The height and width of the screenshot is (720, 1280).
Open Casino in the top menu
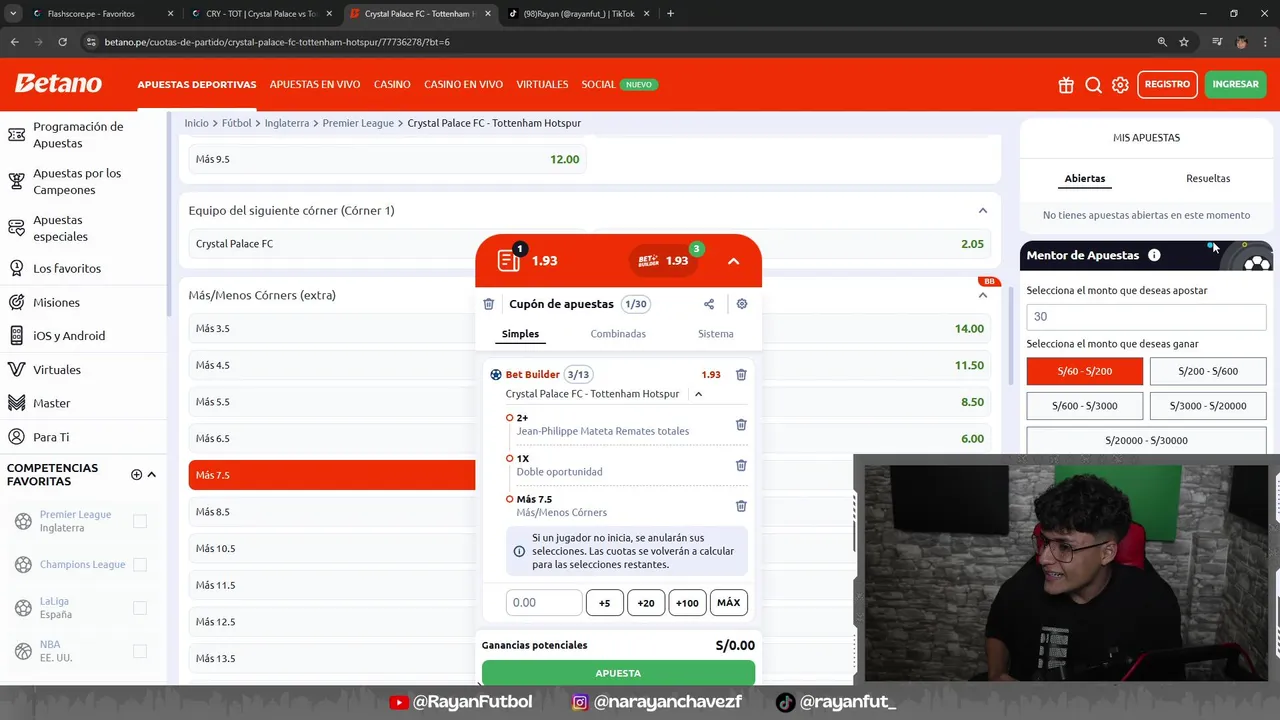click(392, 85)
